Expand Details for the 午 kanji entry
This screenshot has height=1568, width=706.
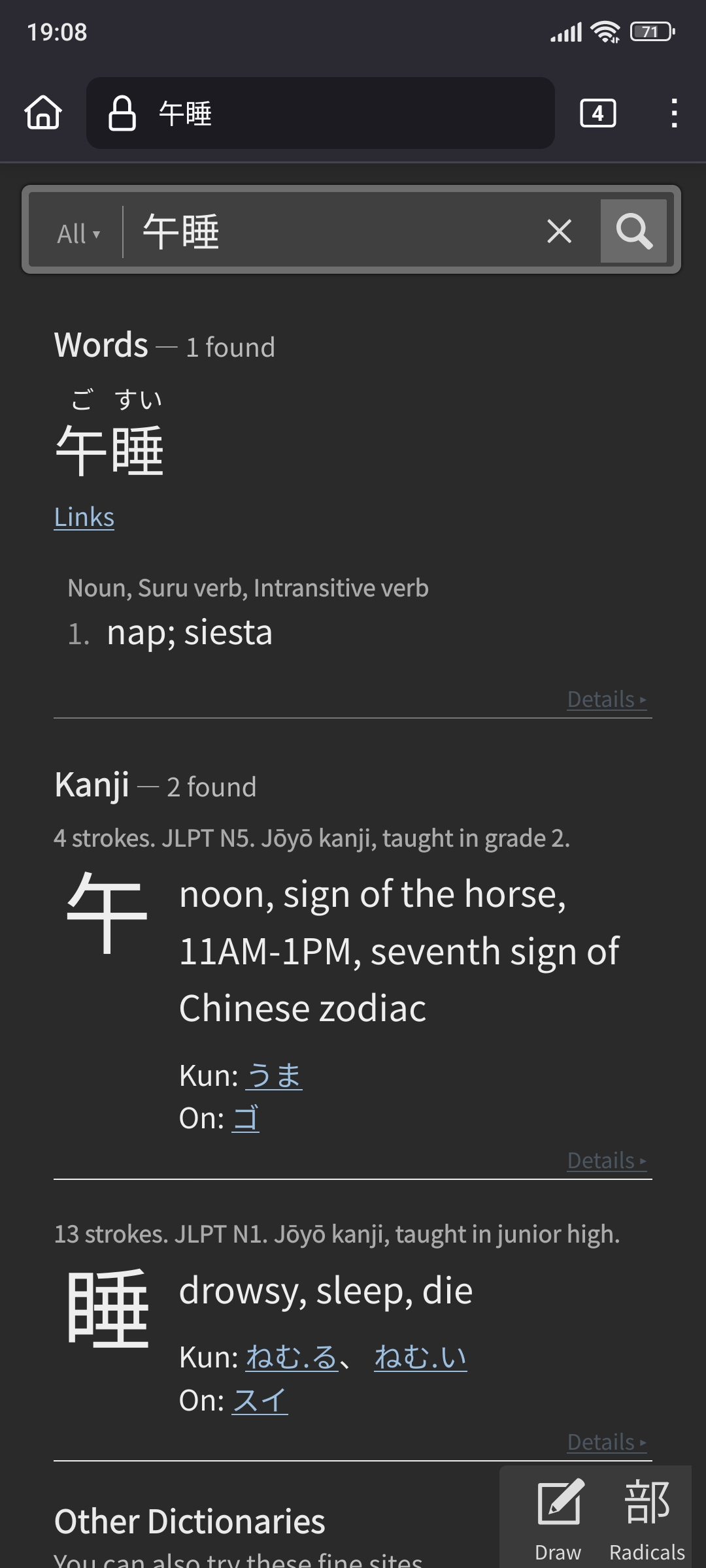(x=607, y=1160)
